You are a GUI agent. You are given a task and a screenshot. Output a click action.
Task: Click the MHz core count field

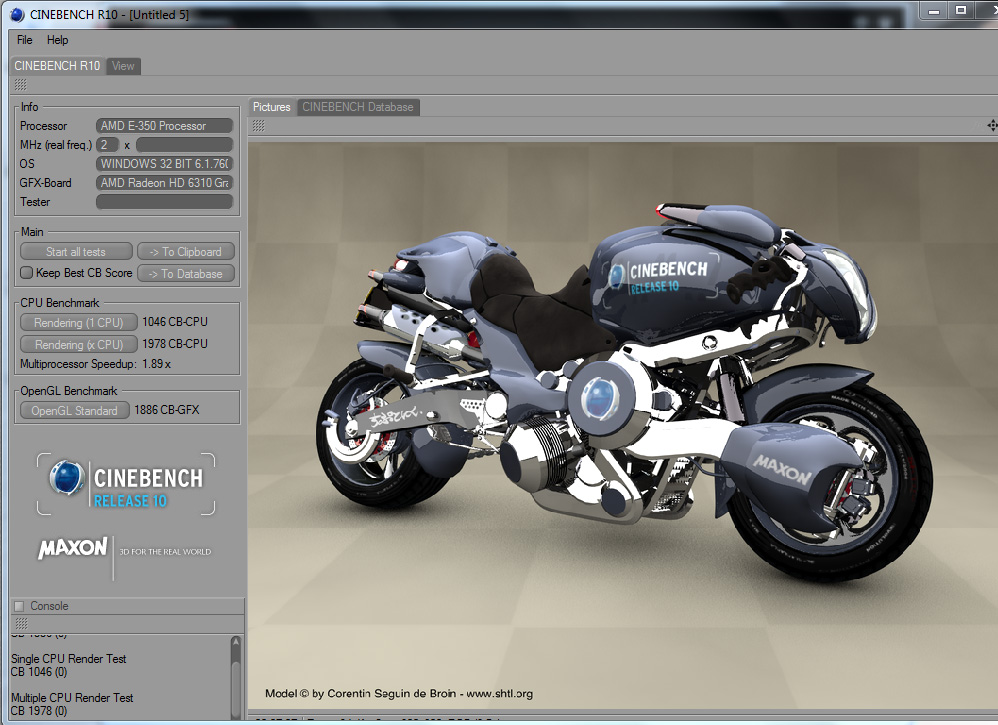pyautogui.click(x=108, y=144)
